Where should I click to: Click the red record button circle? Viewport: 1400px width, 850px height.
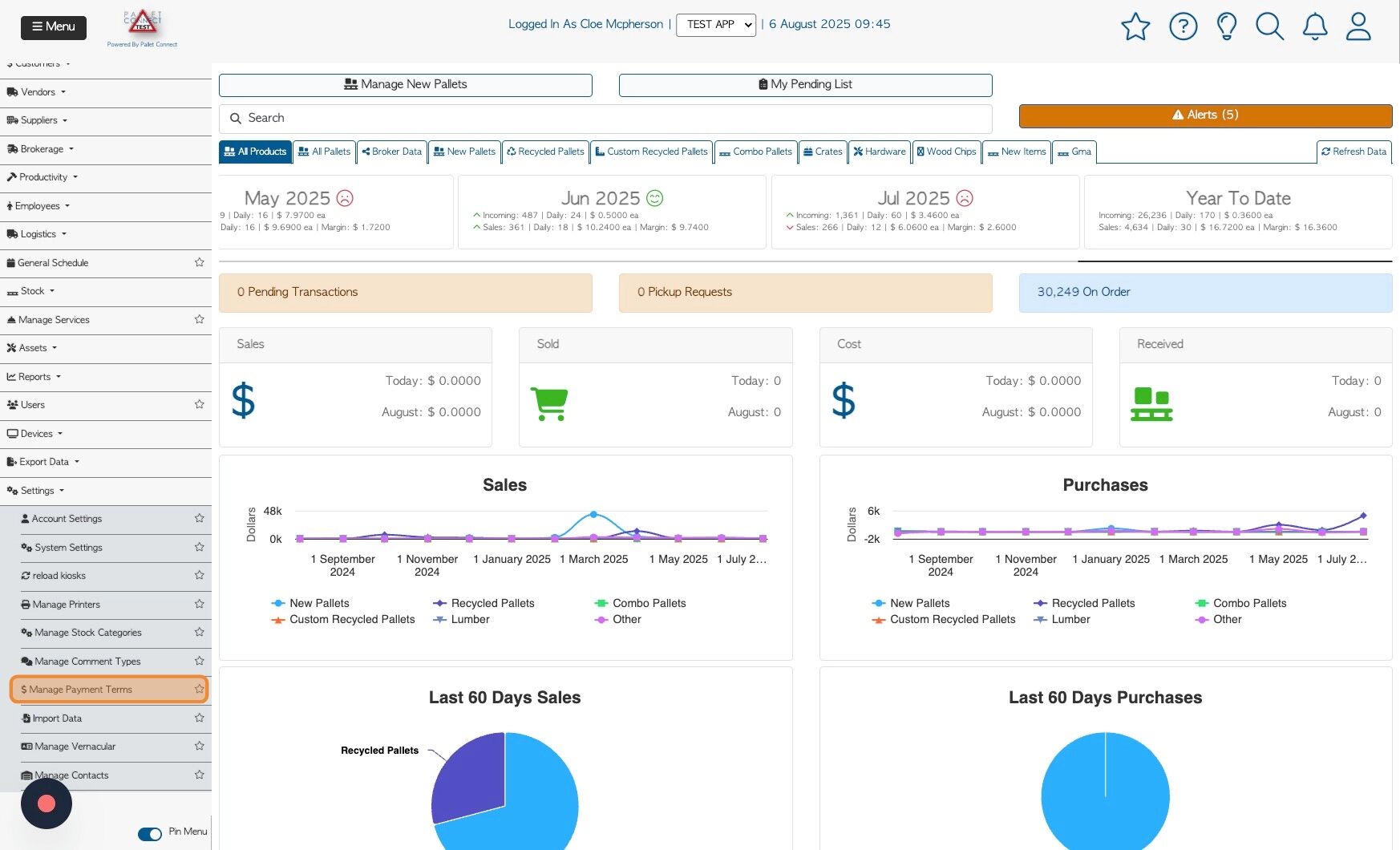[47, 803]
